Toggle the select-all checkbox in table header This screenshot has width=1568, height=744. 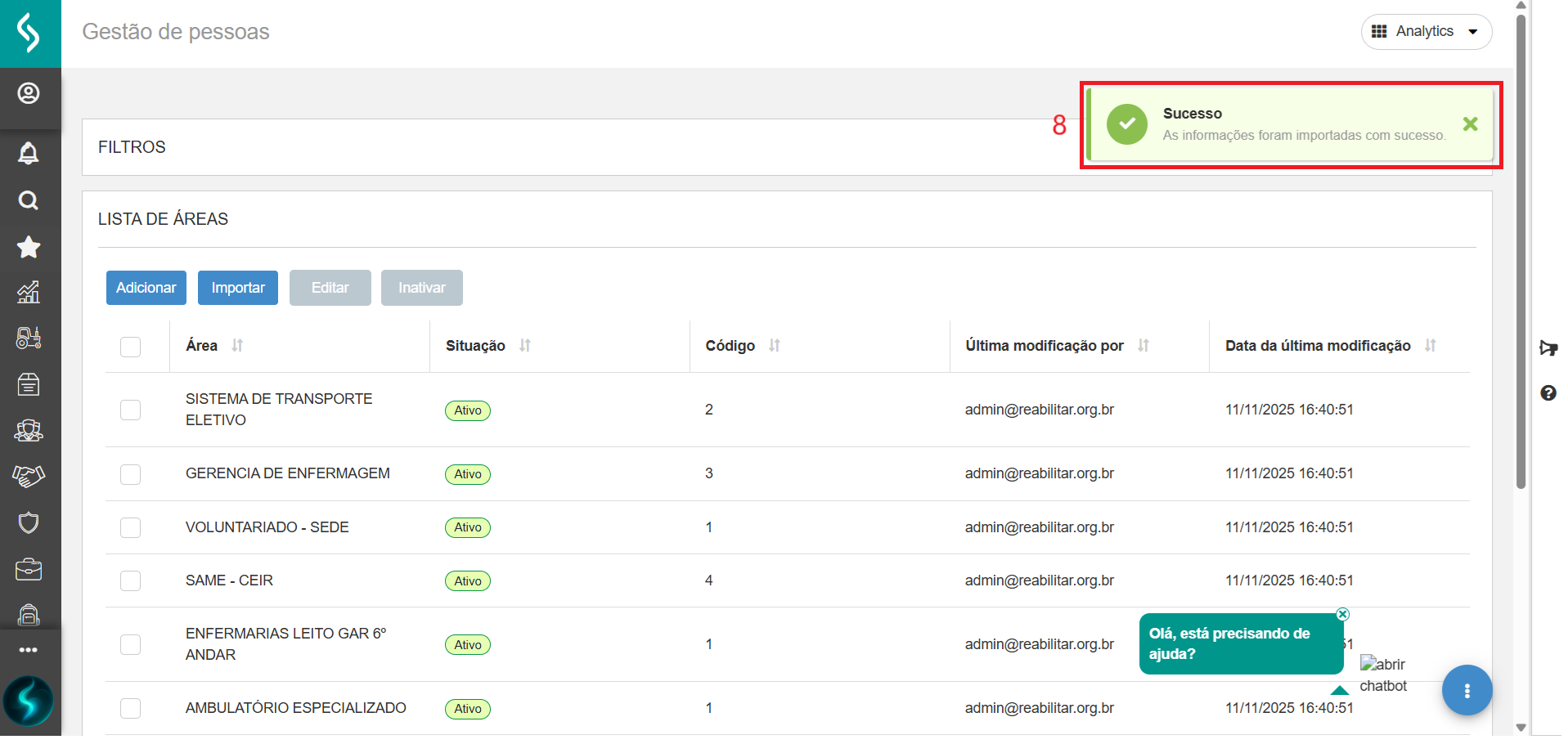tap(130, 347)
